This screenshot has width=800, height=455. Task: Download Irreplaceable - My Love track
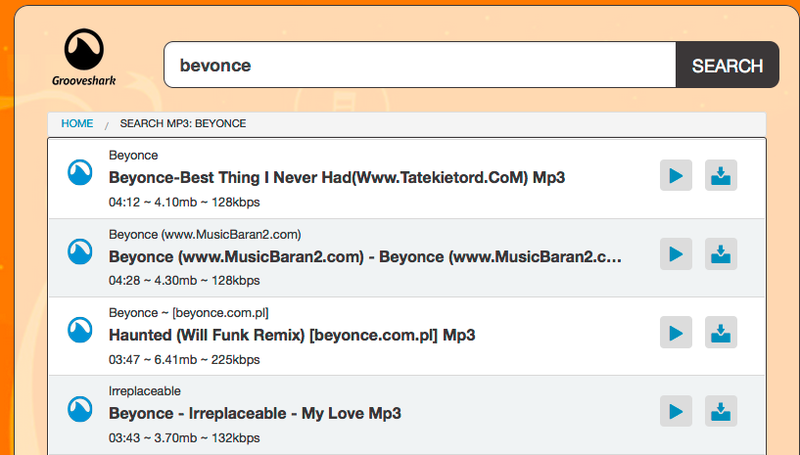pos(720,411)
